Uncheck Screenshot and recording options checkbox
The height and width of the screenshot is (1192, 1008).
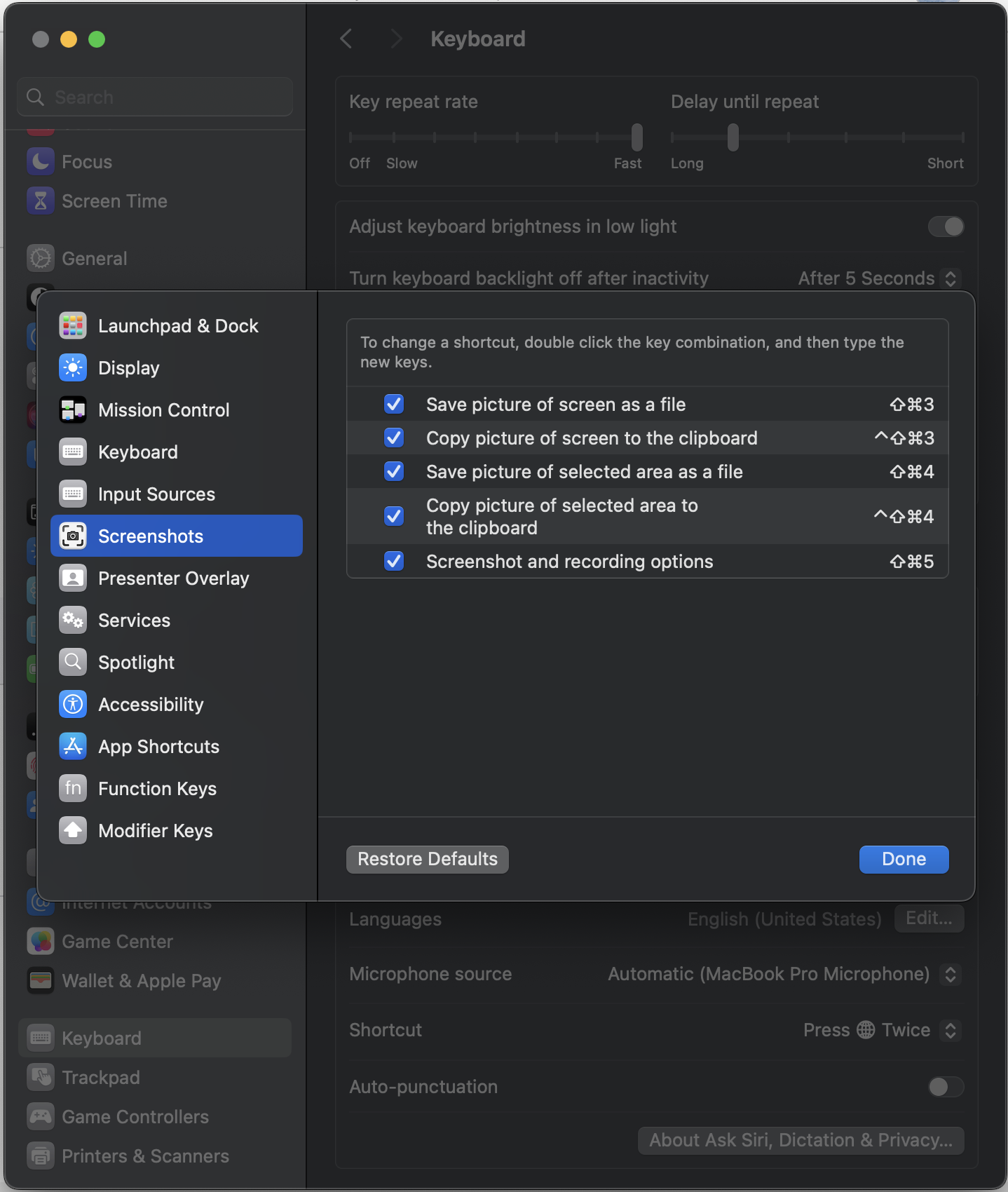click(x=394, y=562)
